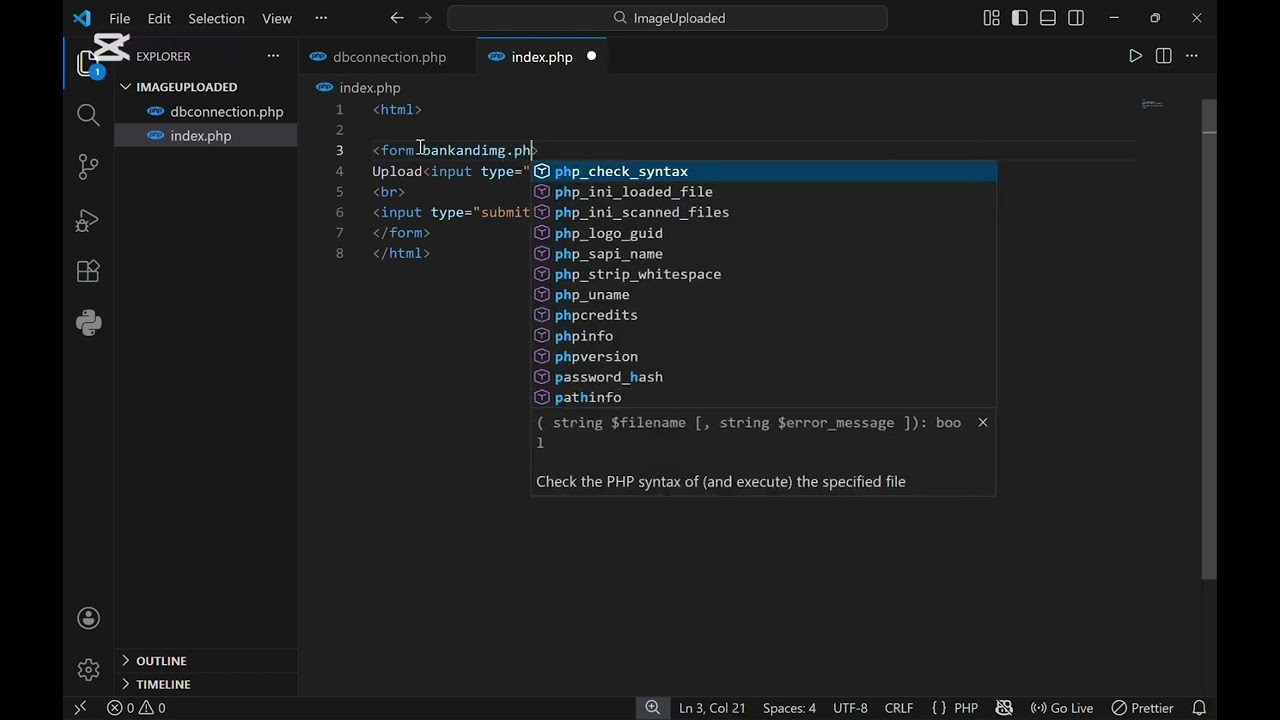Open the errors and warnings status indicator
This screenshot has width=1280, height=720.
point(136,708)
